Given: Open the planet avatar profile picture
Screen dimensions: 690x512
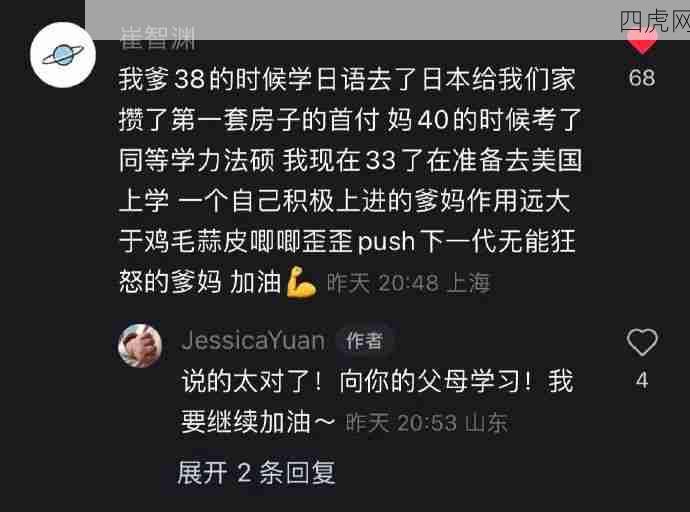Looking at the screenshot, I should pyautogui.click(x=63, y=55).
